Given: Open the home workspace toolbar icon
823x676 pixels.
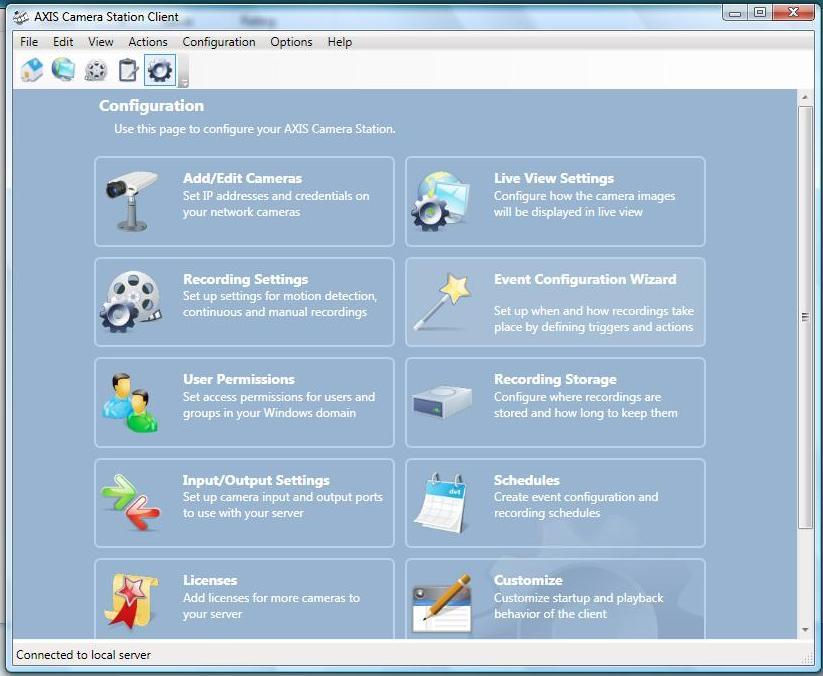Looking at the screenshot, I should (31, 70).
